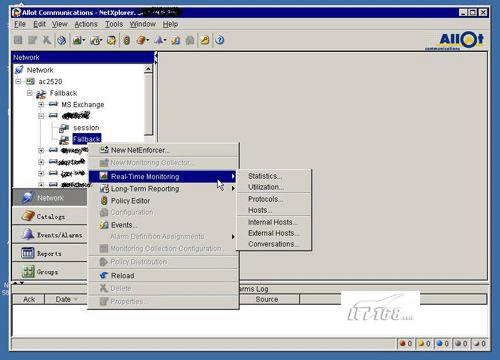Collapse the top Fallback node under ac2520
The width and height of the screenshot is (500, 360).
(30, 93)
